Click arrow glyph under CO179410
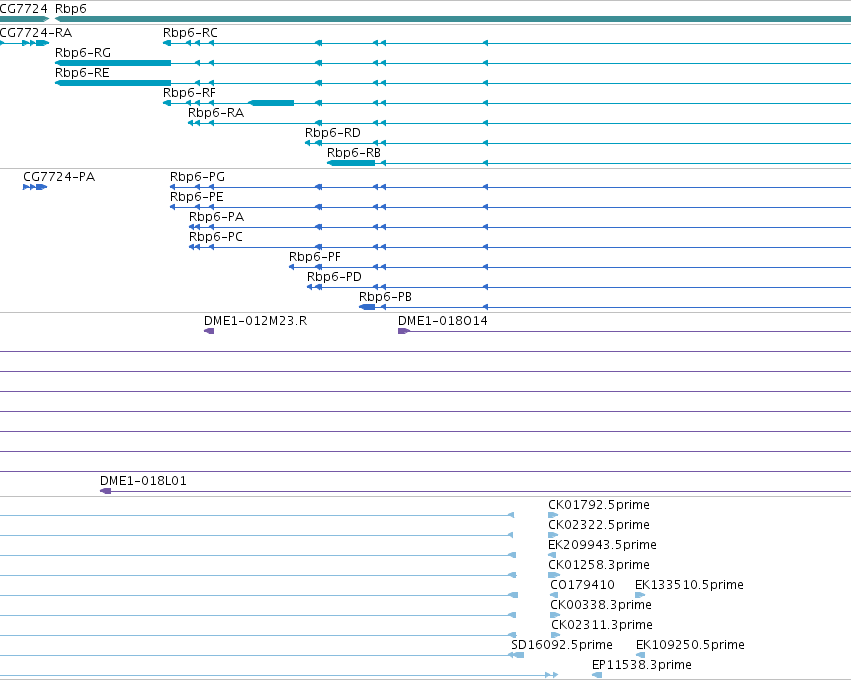This screenshot has height=680, width=851. [x=554, y=595]
